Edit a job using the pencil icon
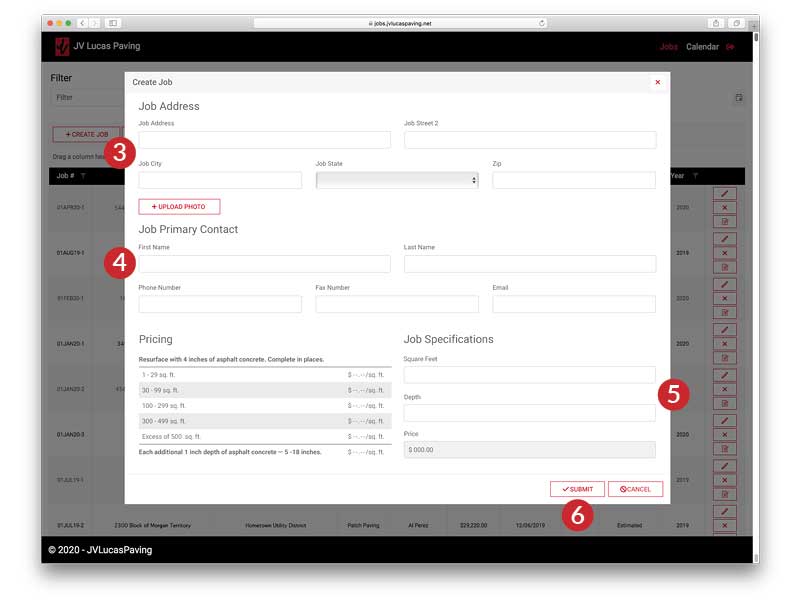800x600 pixels. point(725,196)
